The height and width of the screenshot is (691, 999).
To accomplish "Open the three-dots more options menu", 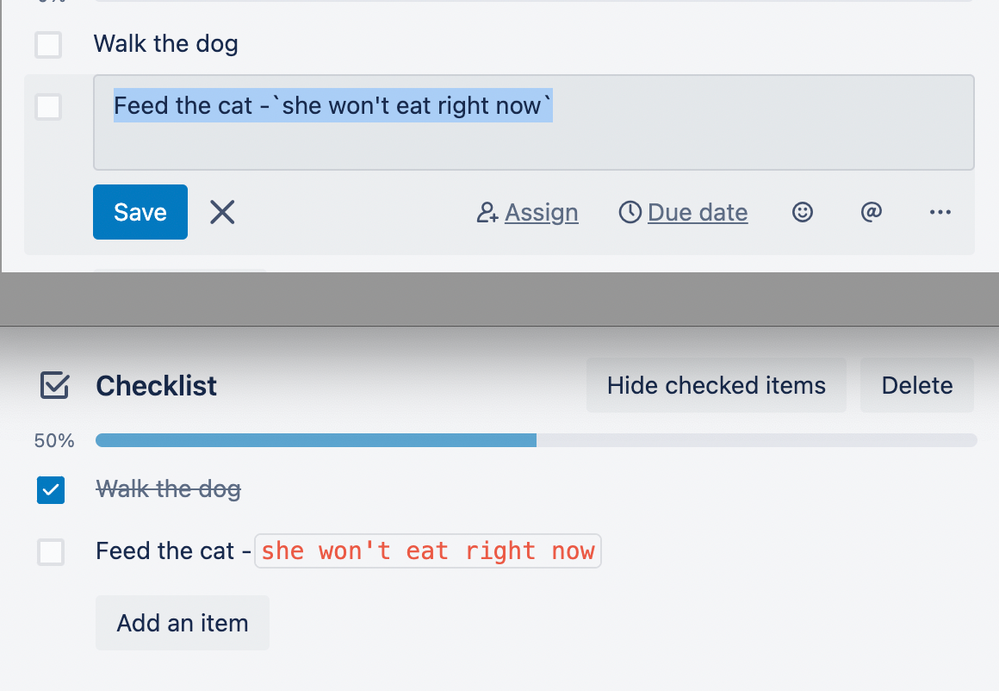I will [x=940, y=212].
